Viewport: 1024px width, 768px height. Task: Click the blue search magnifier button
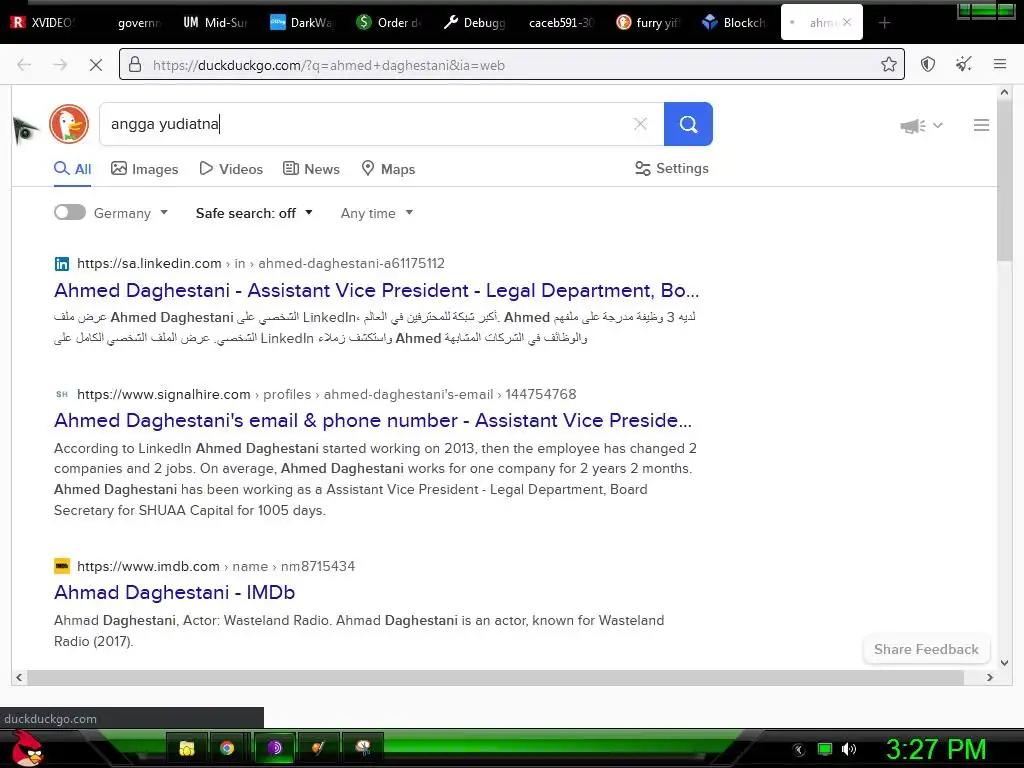[688, 124]
